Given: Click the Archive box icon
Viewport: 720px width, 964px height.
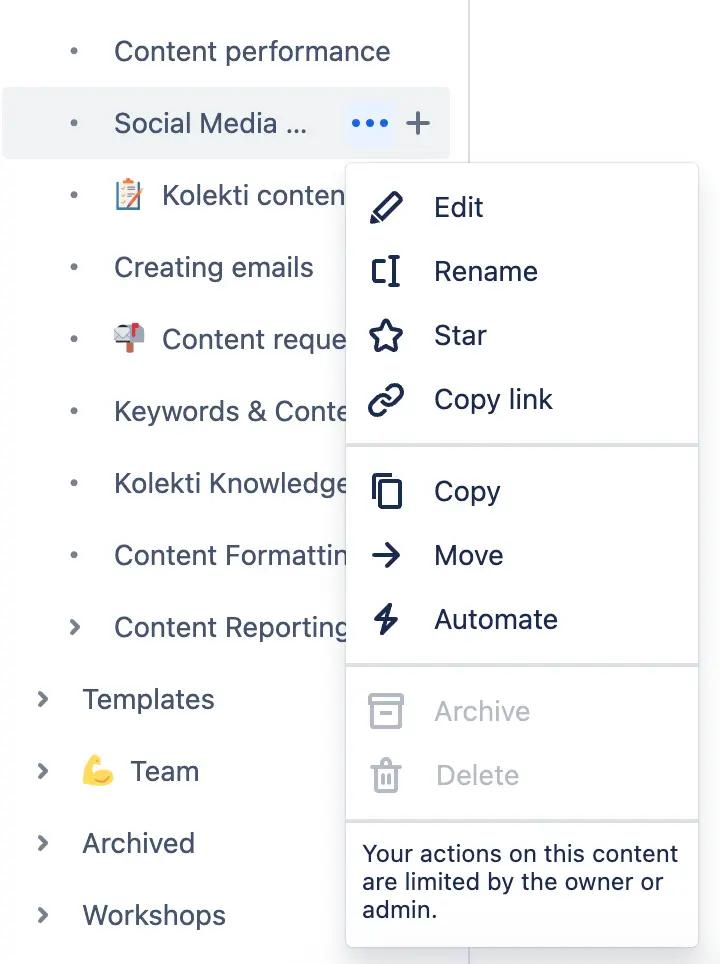Looking at the screenshot, I should point(387,711).
